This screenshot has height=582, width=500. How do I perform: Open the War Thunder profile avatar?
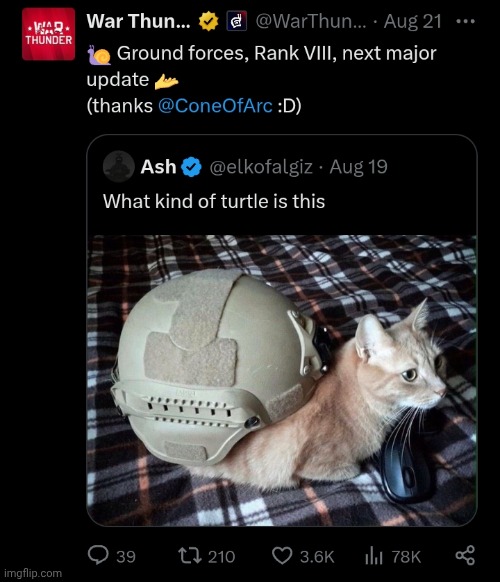[x=49, y=34]
